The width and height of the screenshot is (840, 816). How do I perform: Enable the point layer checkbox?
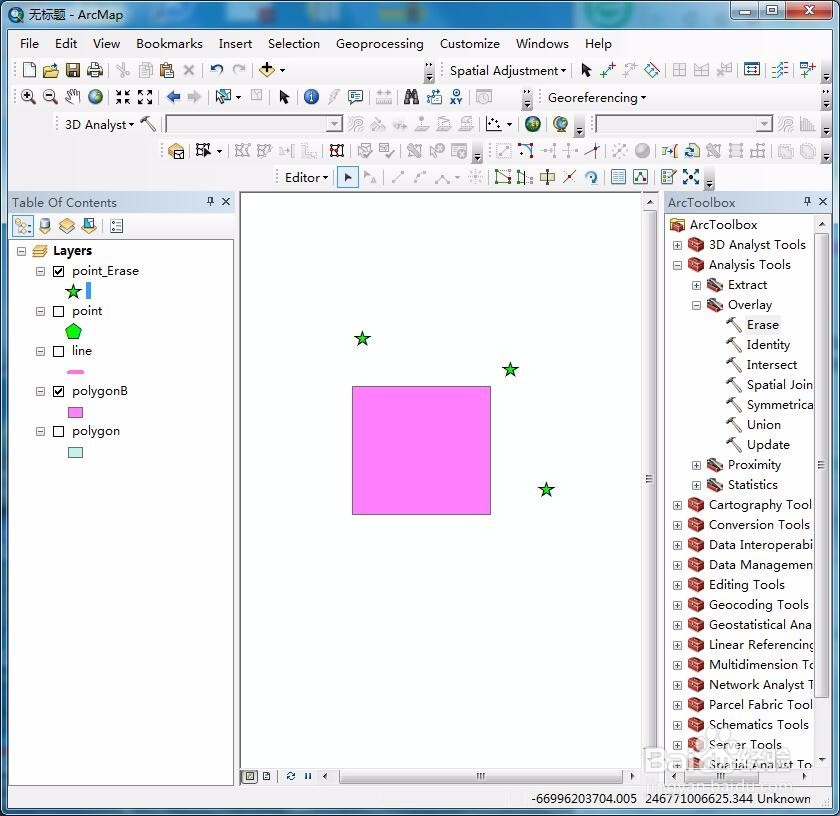click(59, 312)
